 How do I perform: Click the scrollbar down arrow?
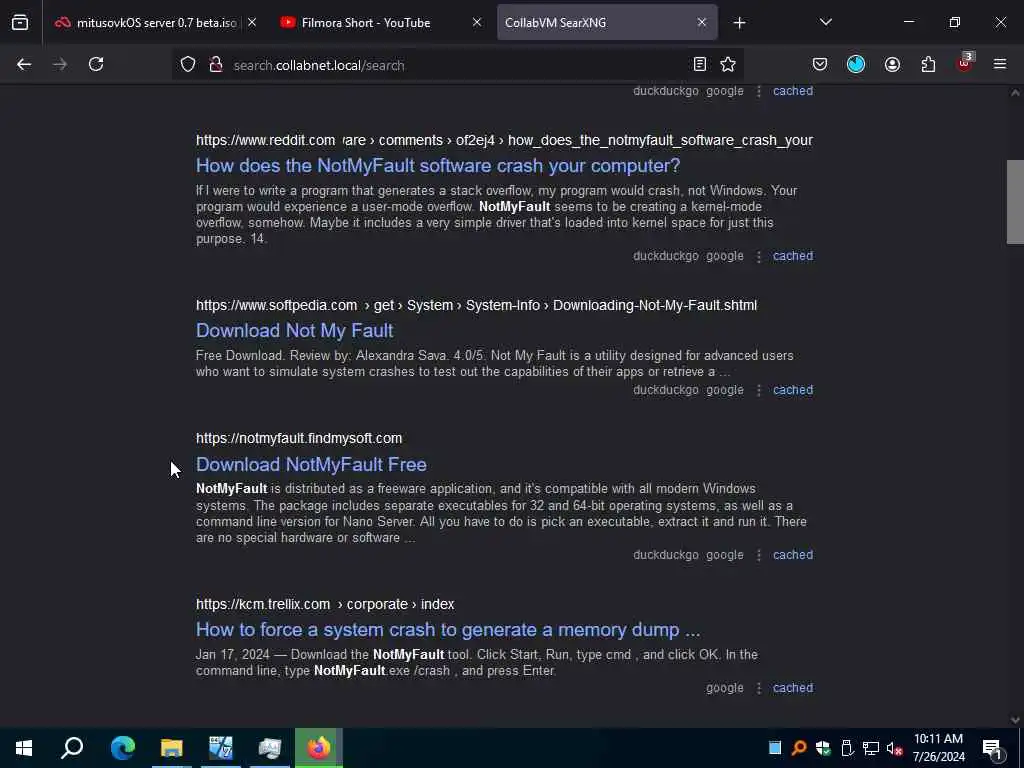pos(1015,720)
